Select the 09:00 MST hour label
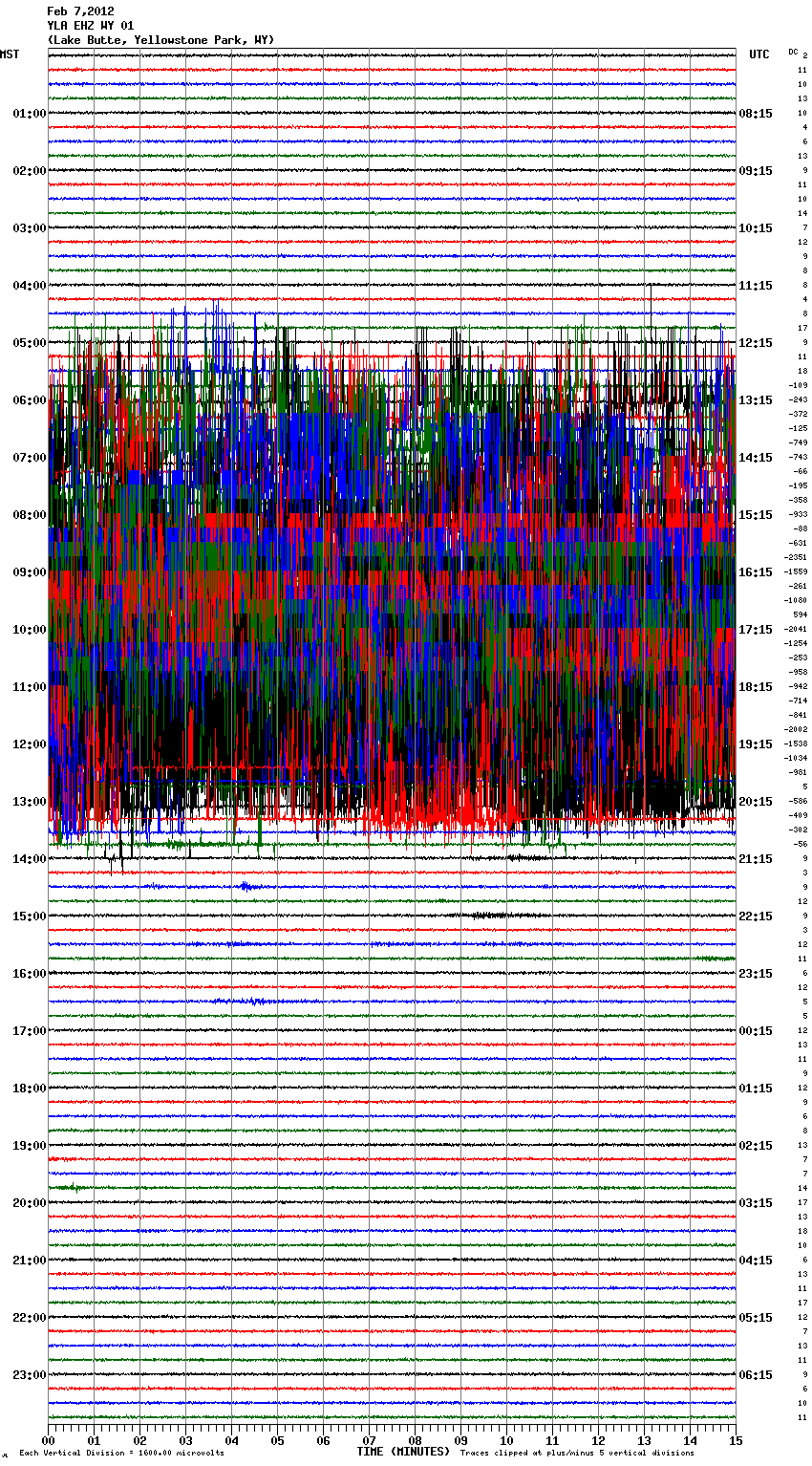The width and height of the screenshot is (812, 1466). tap(30, 572)
